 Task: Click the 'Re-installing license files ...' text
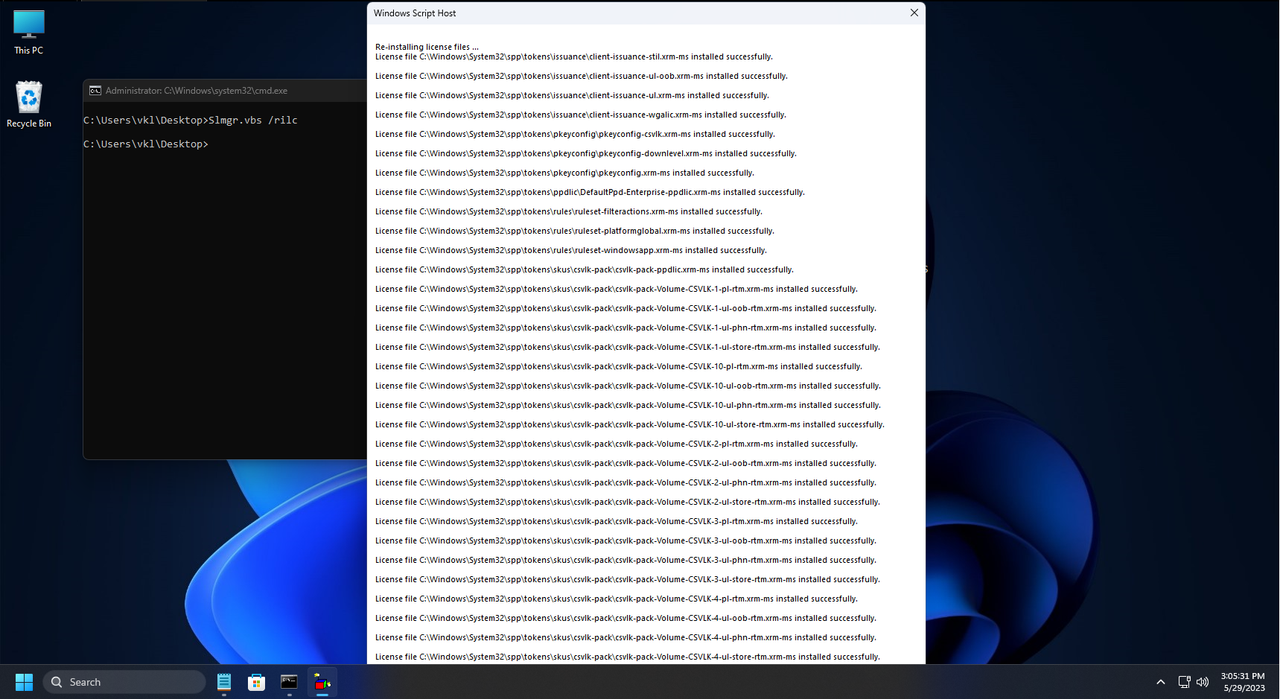(427, 47)
